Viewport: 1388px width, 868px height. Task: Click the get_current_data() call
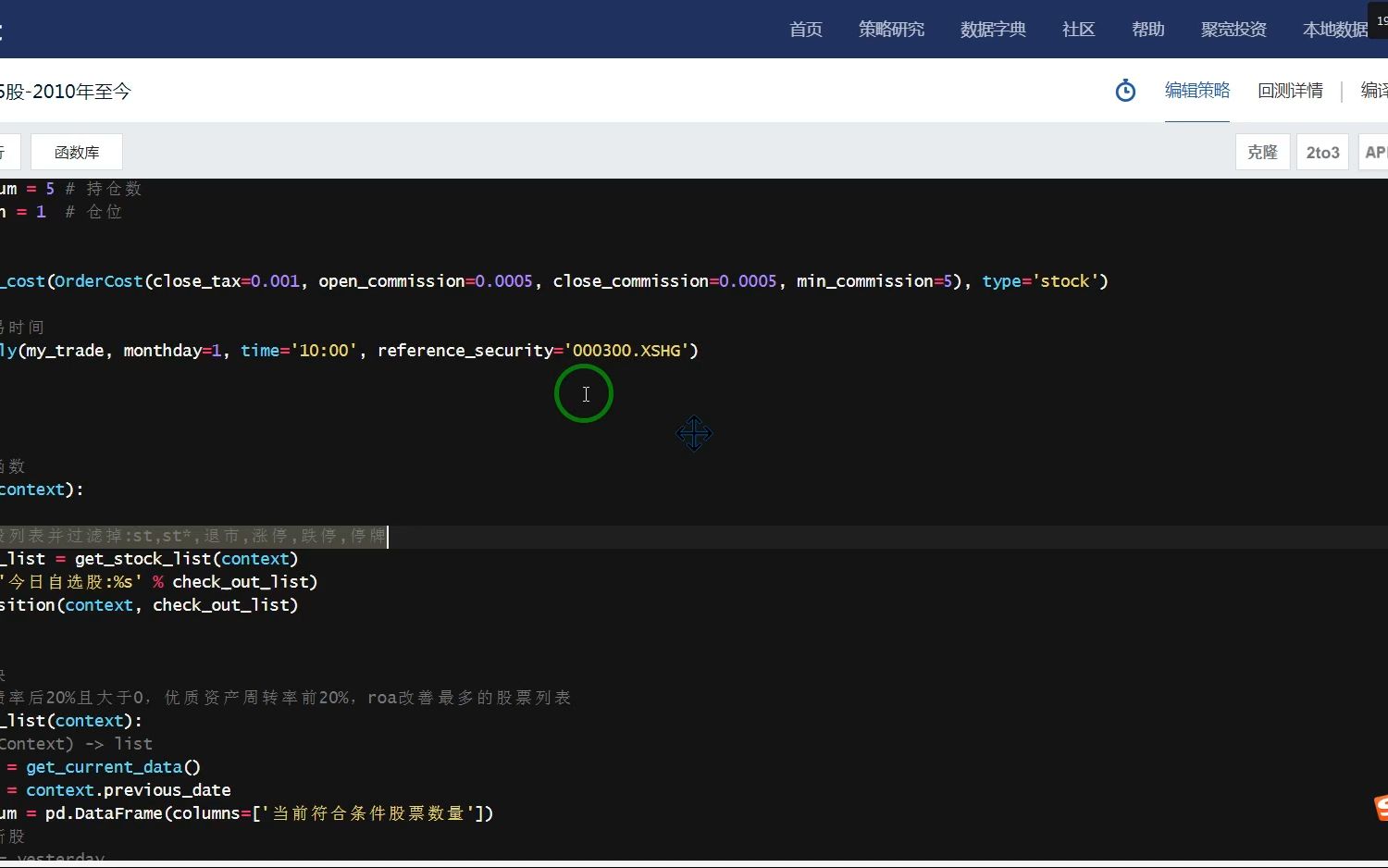point(113,766)
